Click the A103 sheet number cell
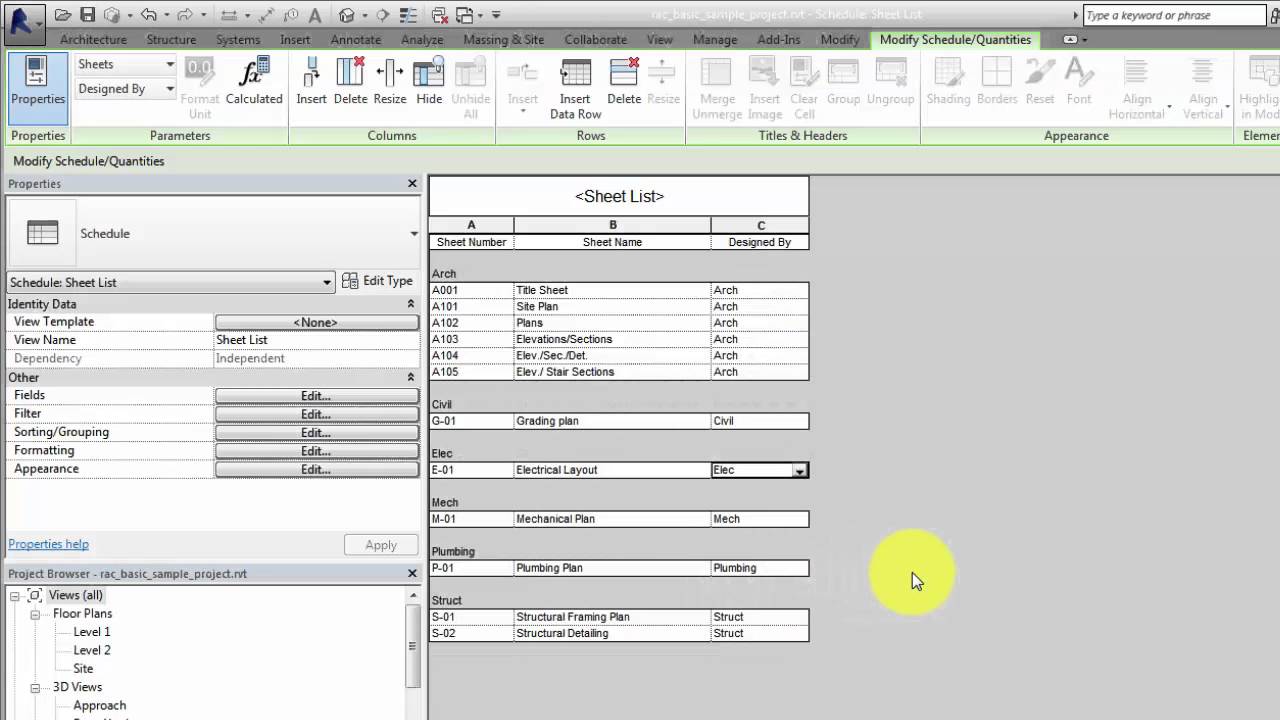The width and height of the screenshot is (1280, 720). click(471, 339)
